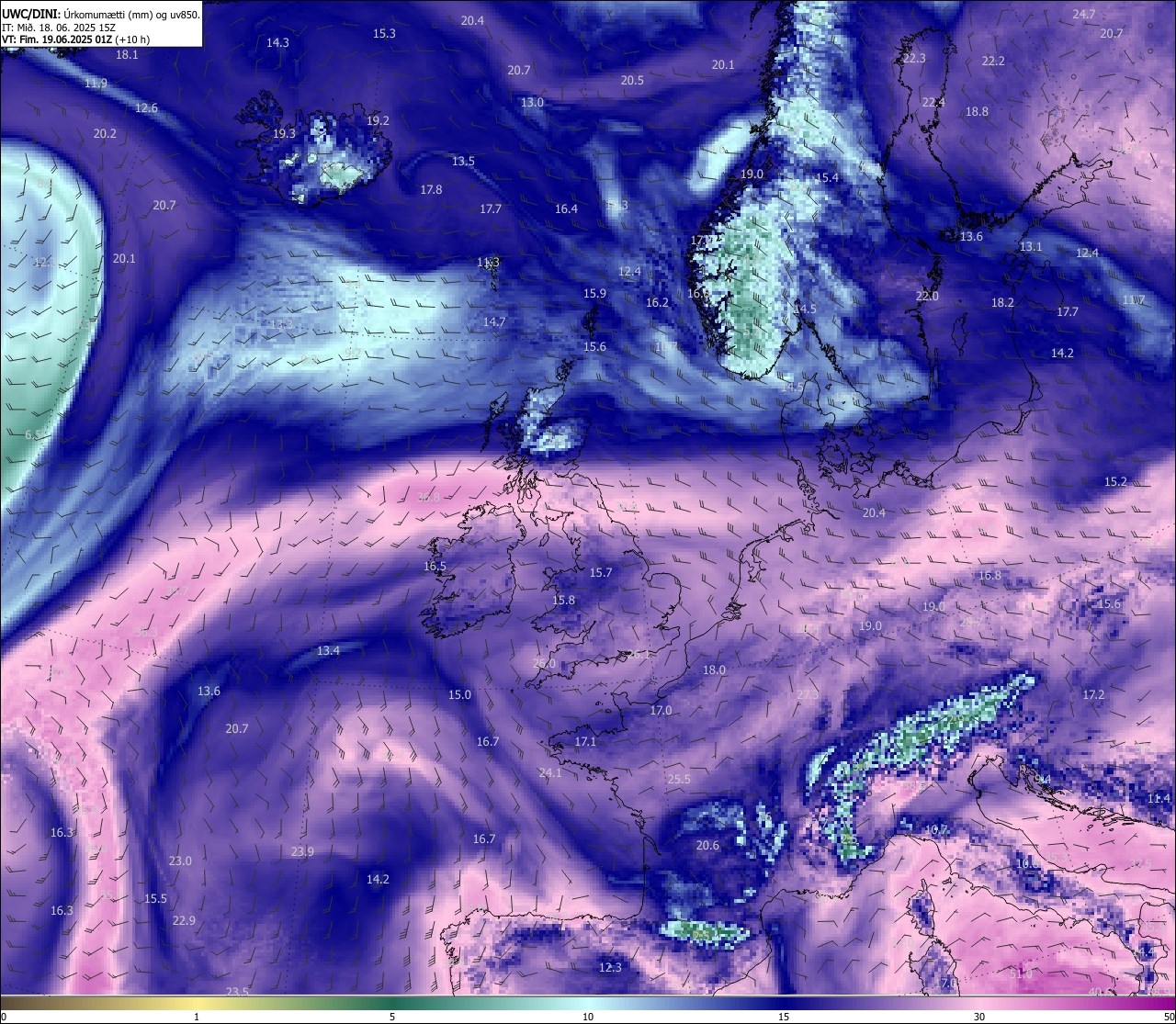The image size is (1176, 1024).
Task: Click the value 25.5 over France
Action: pos(678,780)
